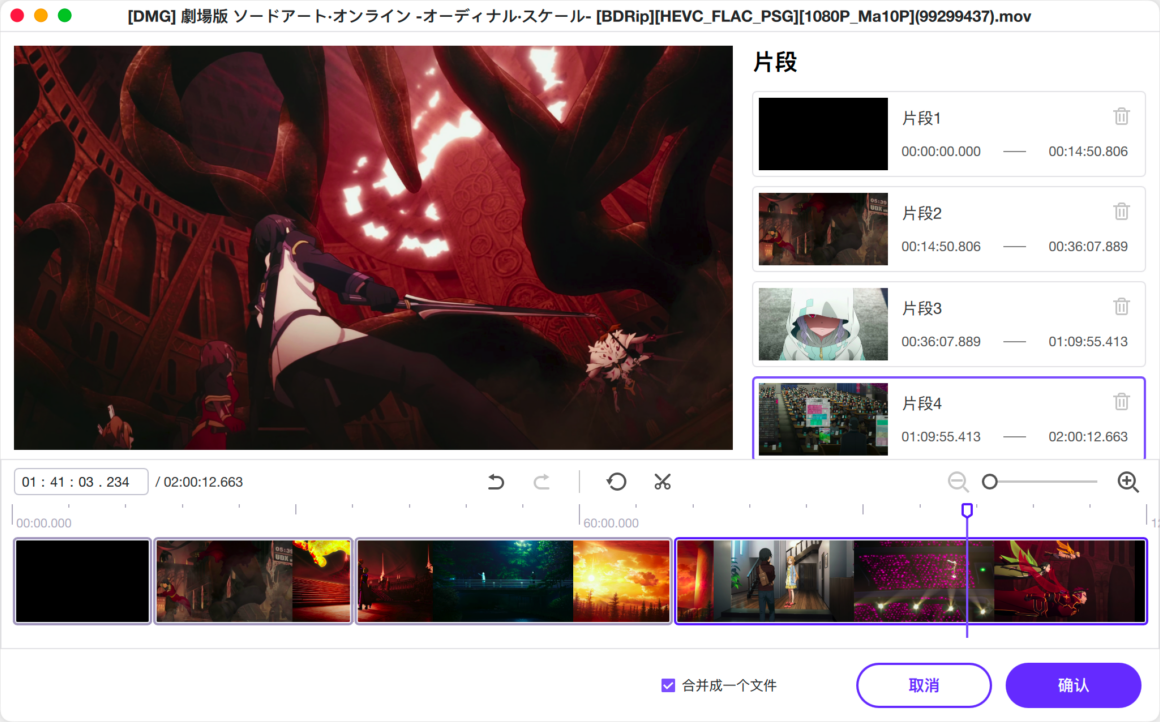Click 片段2 start time 00:14:50.806
This screenshot has width=1160, height=722.
(x=940, y=247)
